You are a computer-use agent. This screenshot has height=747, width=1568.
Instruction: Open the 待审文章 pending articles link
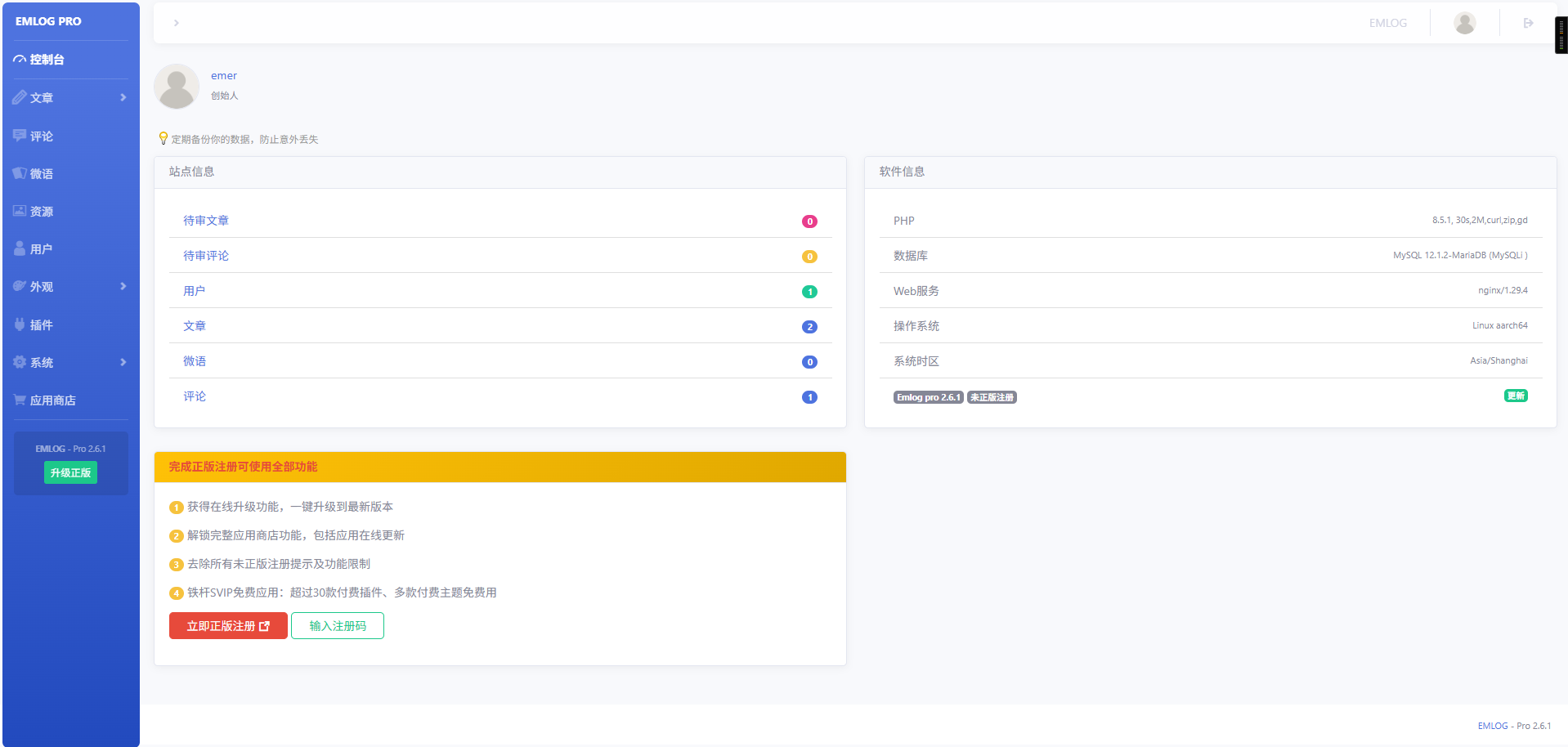[206, 221]
